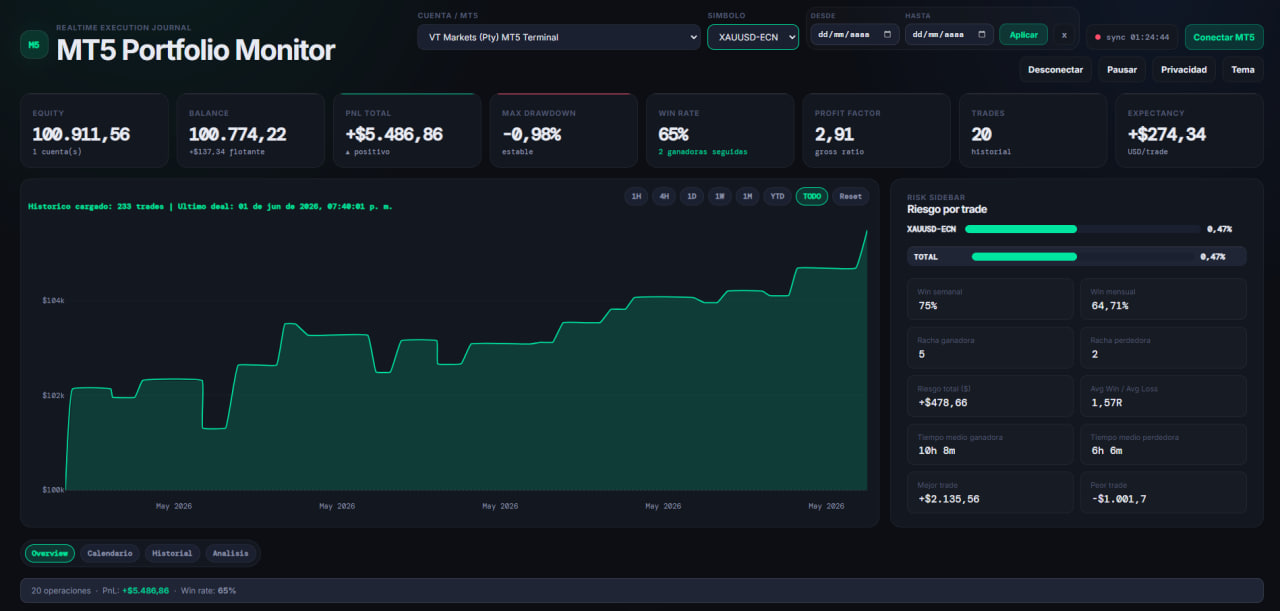Click the Win mensual 64,71% tile
The image size is (1280, 611).
pos(1163,299)
